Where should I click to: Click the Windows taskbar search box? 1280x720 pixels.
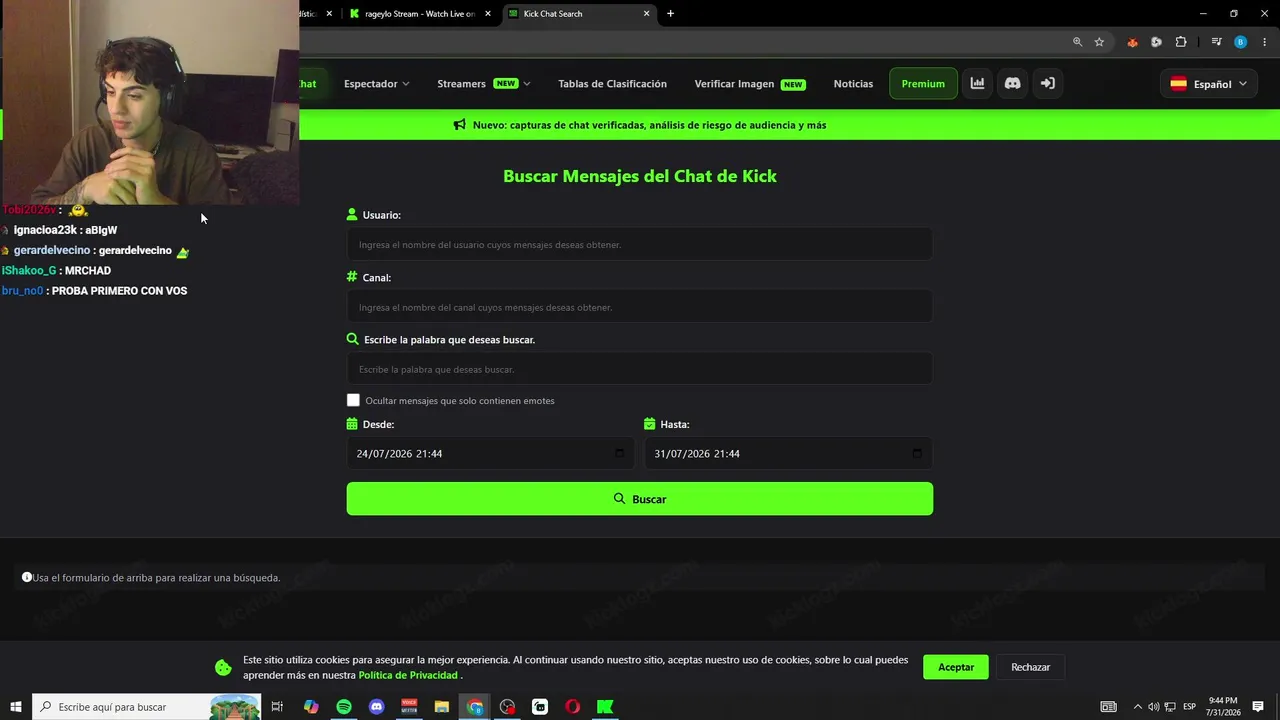[x=147, y=707]
